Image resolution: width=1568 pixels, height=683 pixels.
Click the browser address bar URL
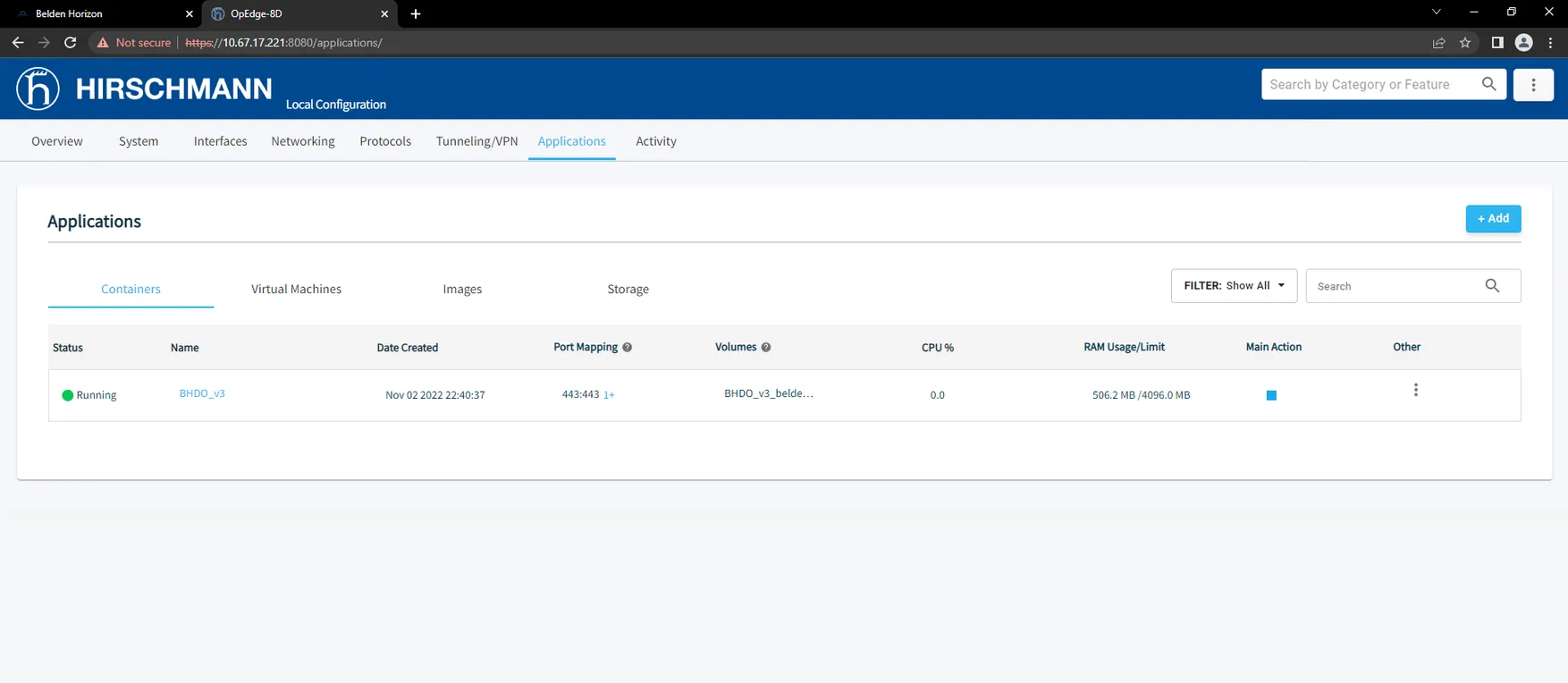coord(283,43)
